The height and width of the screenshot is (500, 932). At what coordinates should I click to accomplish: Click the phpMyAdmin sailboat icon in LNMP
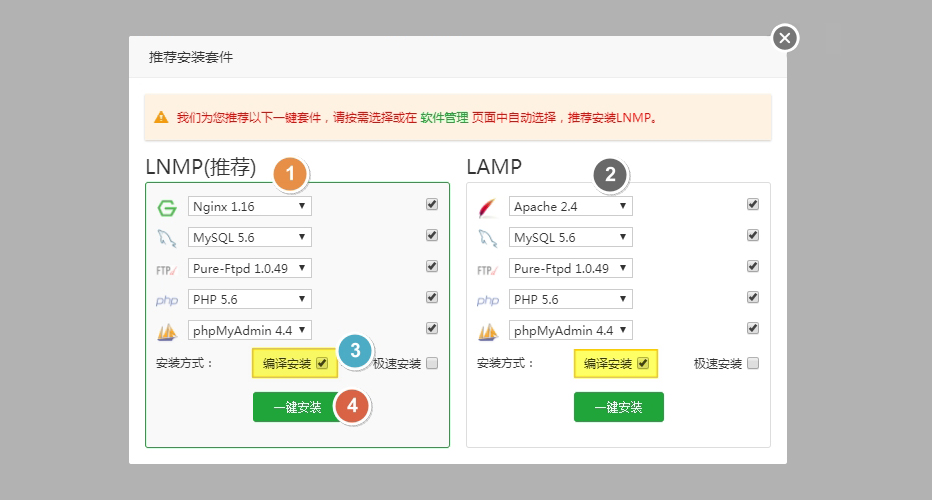(x=167, y=332)
